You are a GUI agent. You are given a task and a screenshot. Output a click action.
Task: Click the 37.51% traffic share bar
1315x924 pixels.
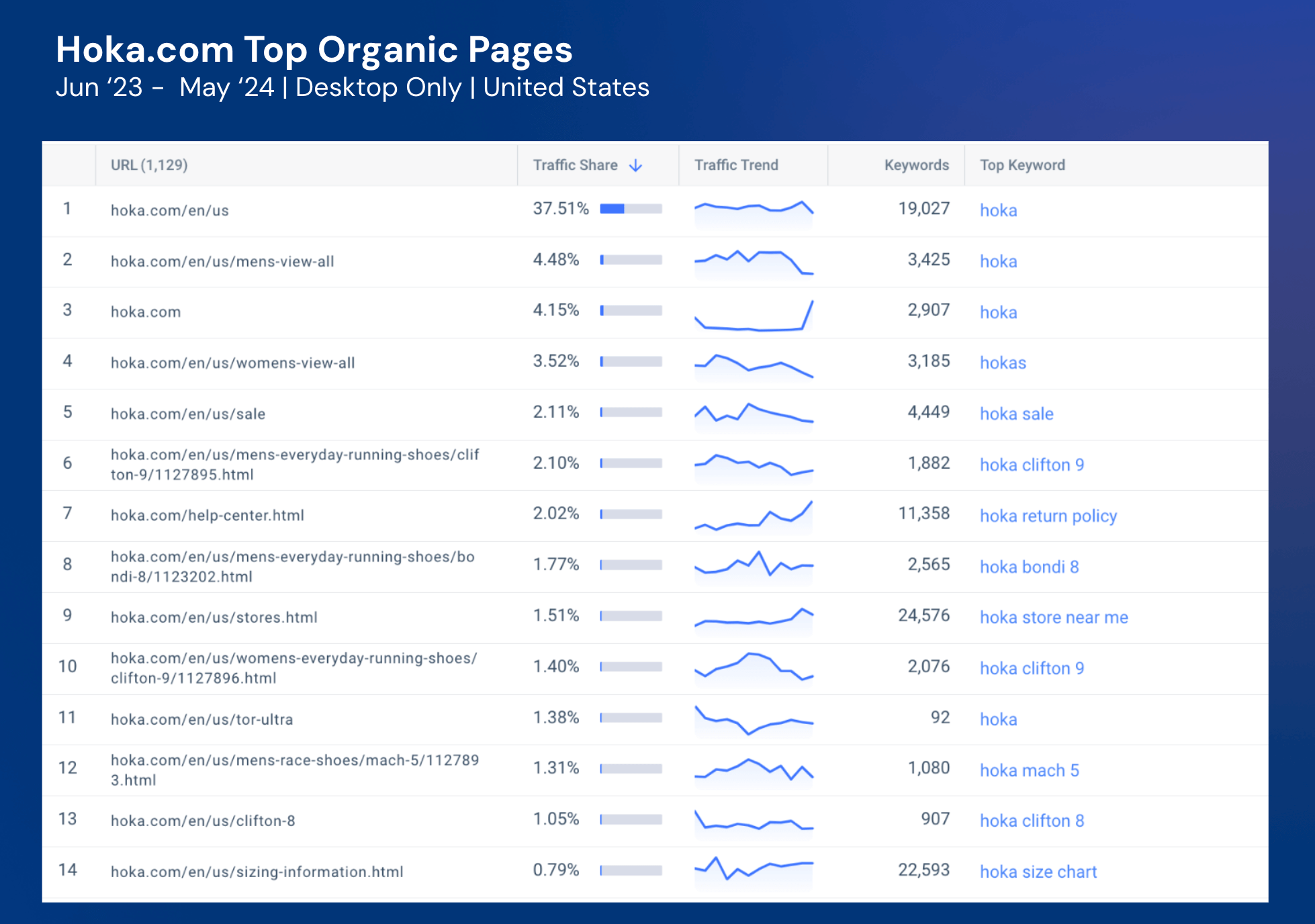(x=631, y=209)
